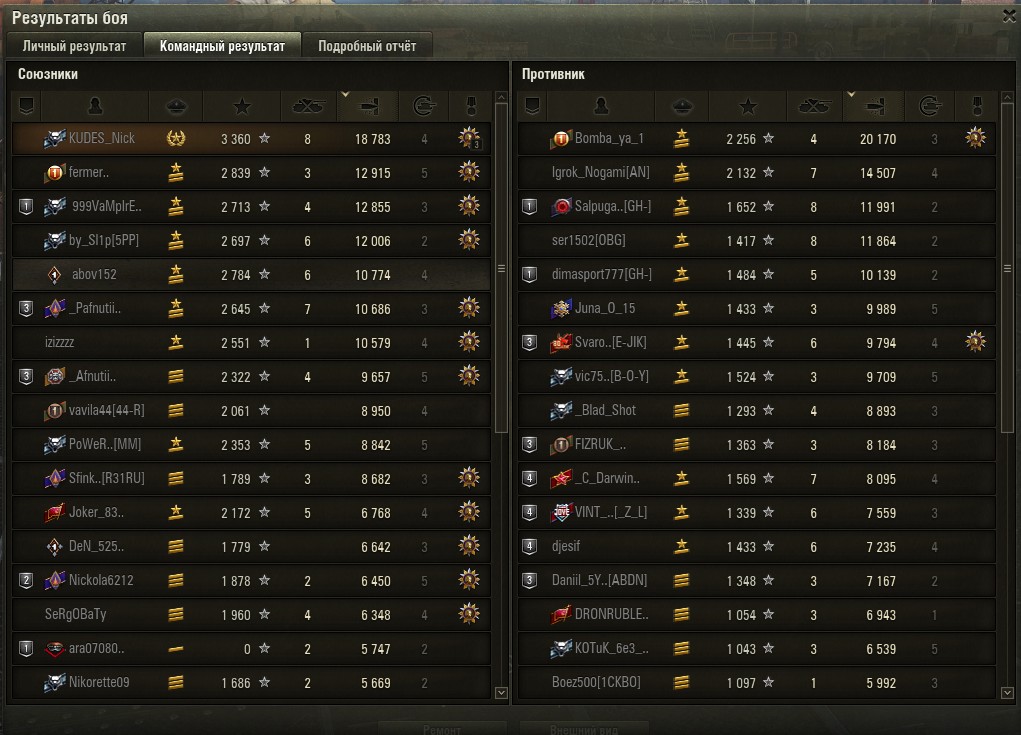Sort enemies by platoon shield icon
Screen dimensions: 1021x735
click(x=533, y=106)
